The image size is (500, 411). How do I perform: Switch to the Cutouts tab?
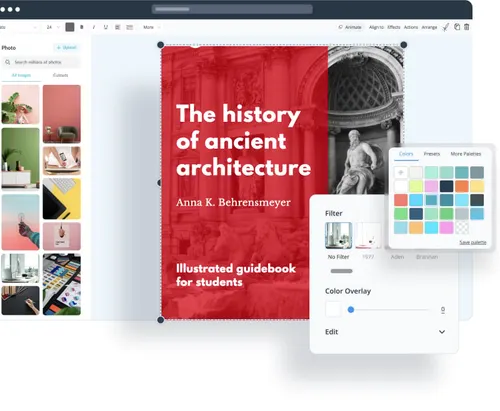[60, 75]
